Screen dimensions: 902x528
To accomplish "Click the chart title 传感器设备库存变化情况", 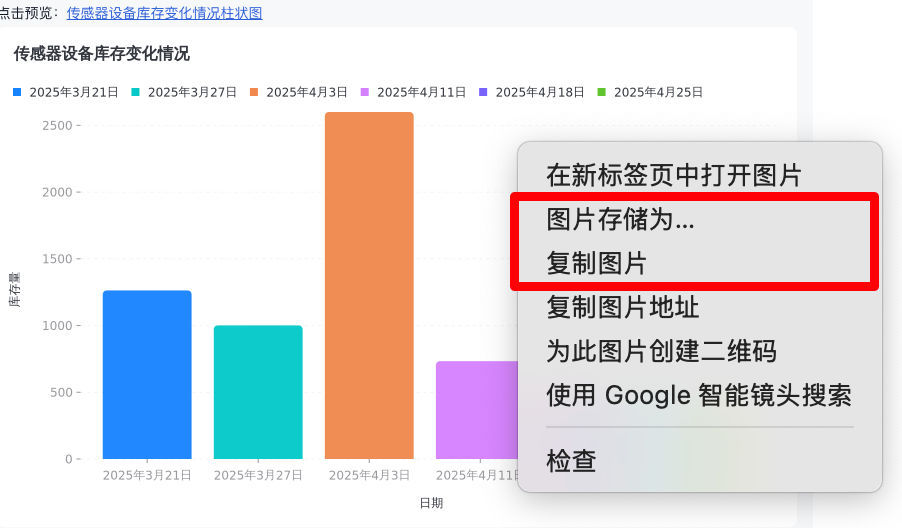I will [102, 54].
